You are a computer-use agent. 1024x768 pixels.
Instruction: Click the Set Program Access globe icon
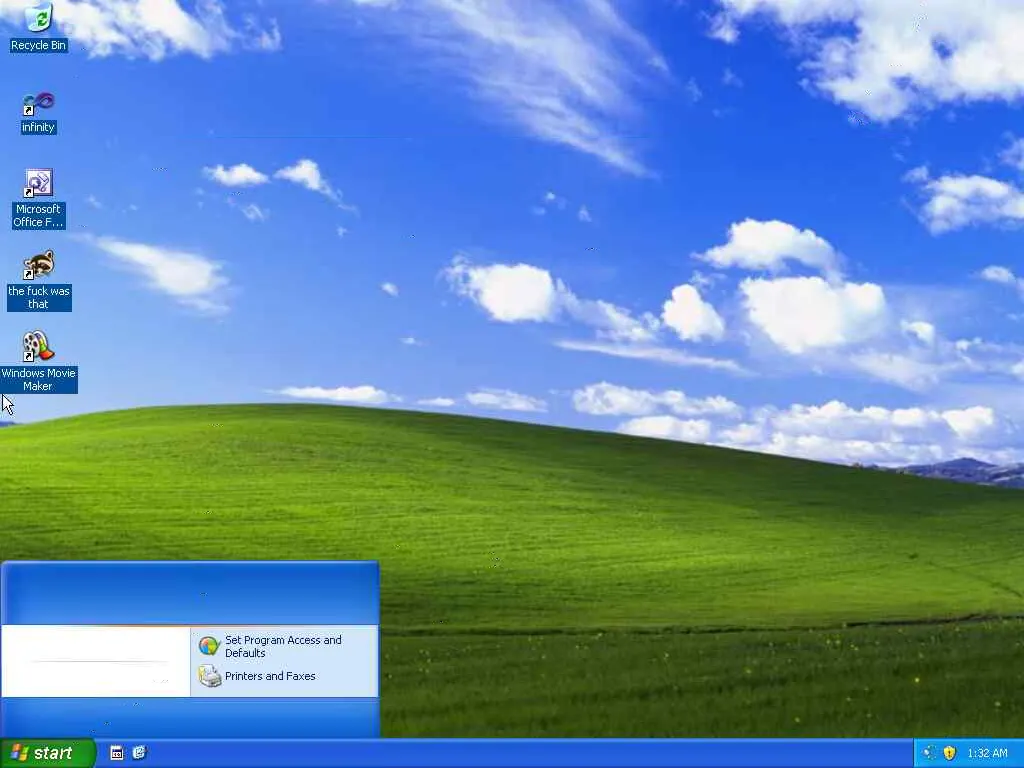click(x=209, y=646)
